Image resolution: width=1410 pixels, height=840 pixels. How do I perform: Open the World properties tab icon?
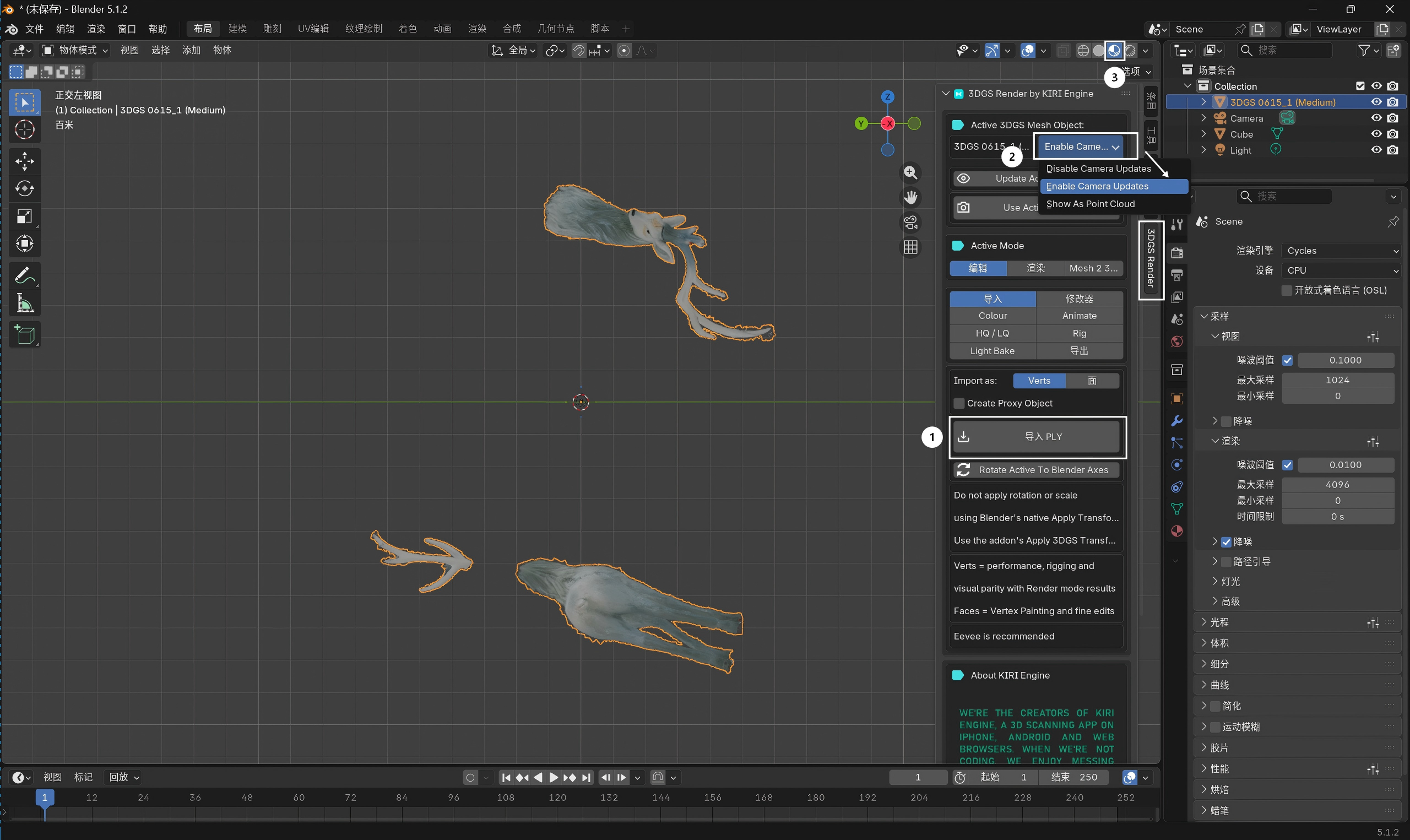coord(1177,342)
